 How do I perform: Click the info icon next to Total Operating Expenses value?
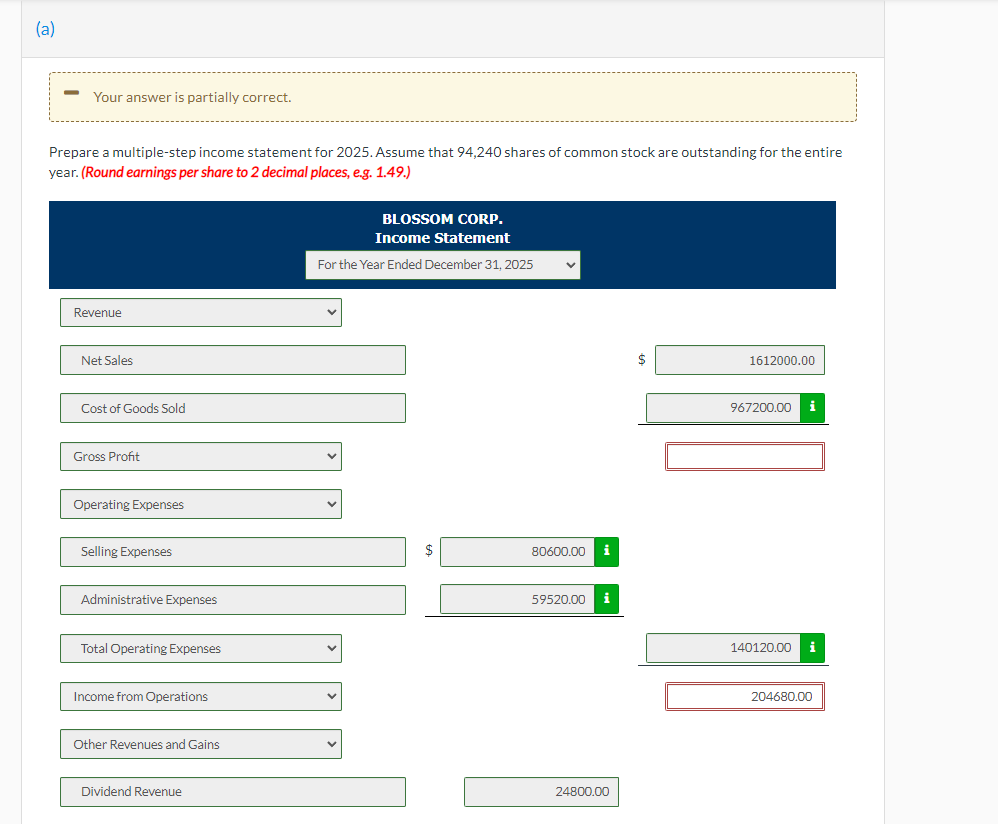[x=811, y=647]
